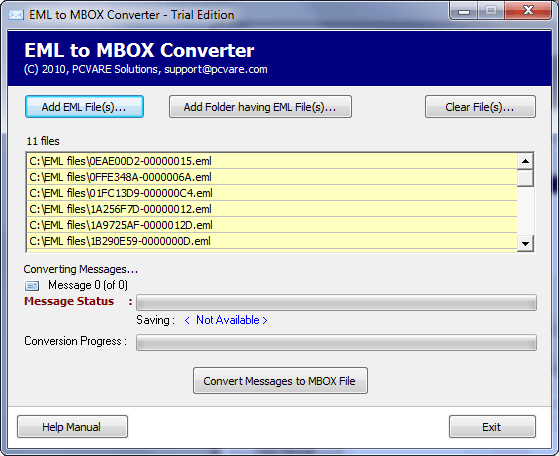Clear File(s) from the list
This screenshot has height=456, width=559.
(480, 107)
